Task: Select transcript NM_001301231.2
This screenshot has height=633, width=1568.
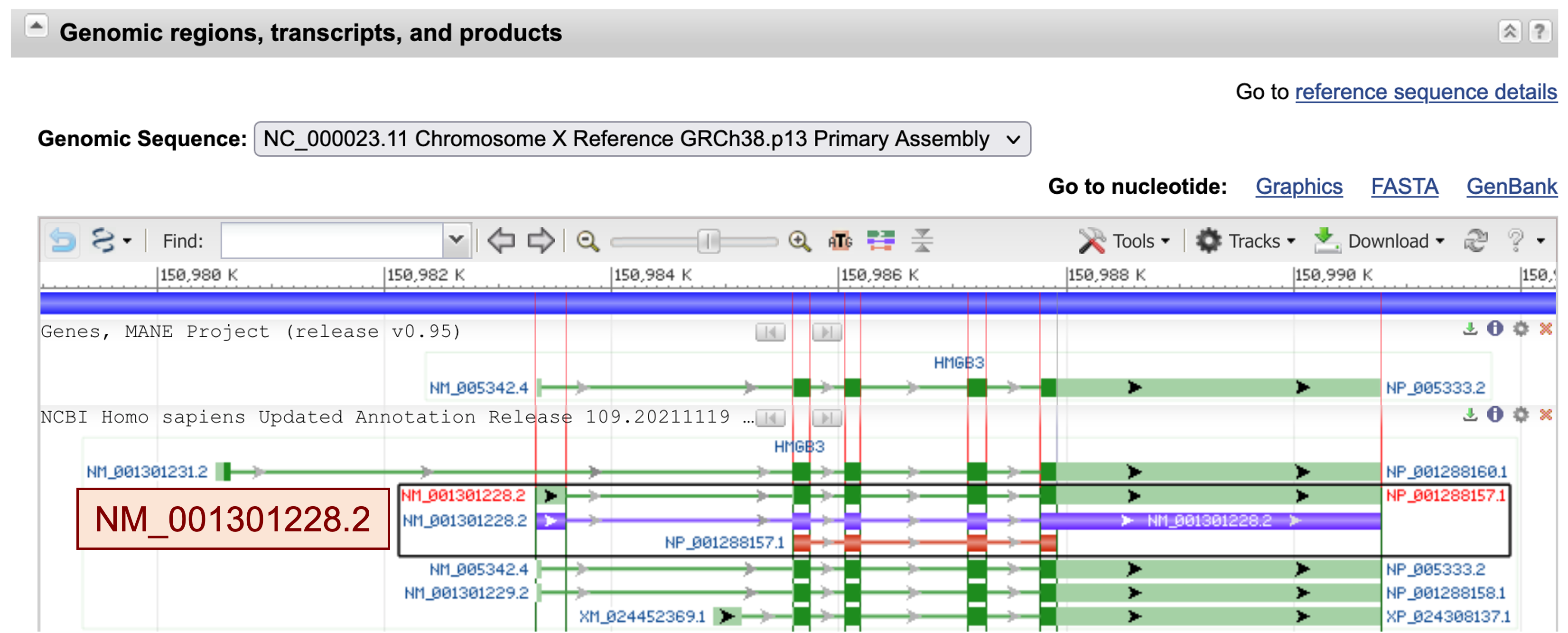Action: point(147,472)
